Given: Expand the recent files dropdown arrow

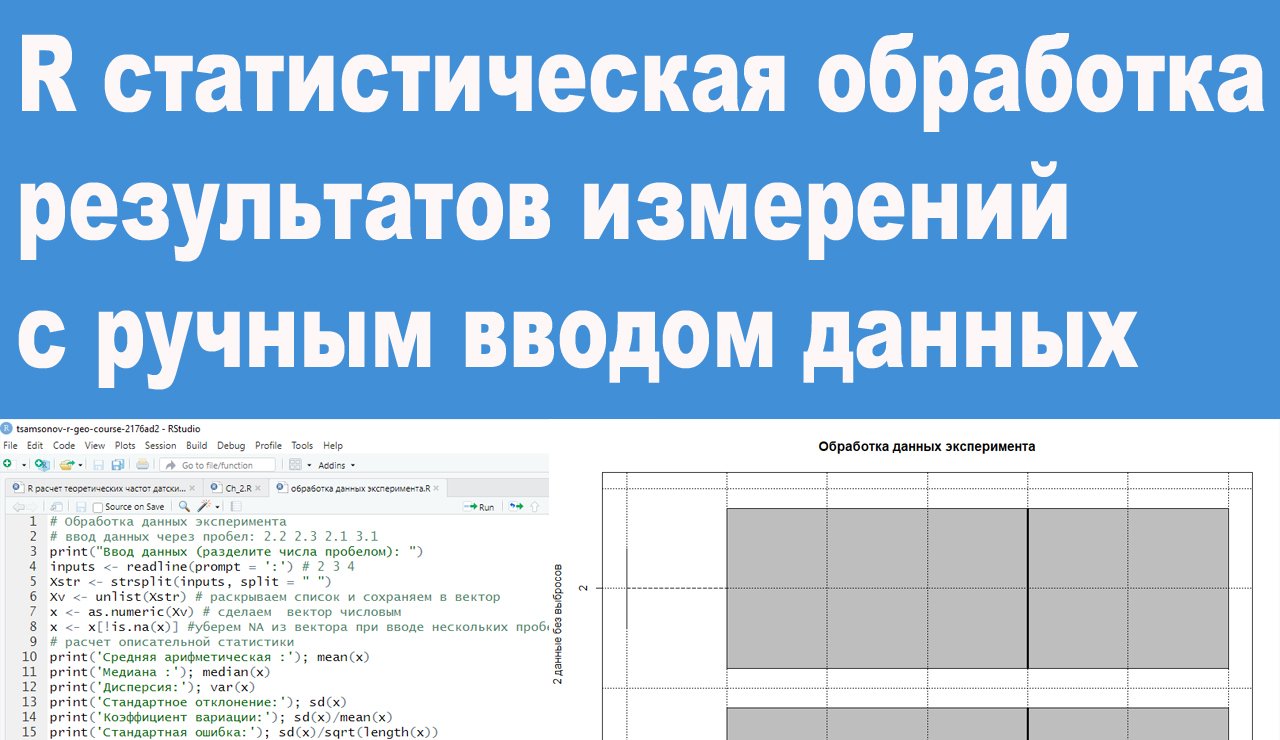Looking at the screenshot, I should [x=80, y=466].
